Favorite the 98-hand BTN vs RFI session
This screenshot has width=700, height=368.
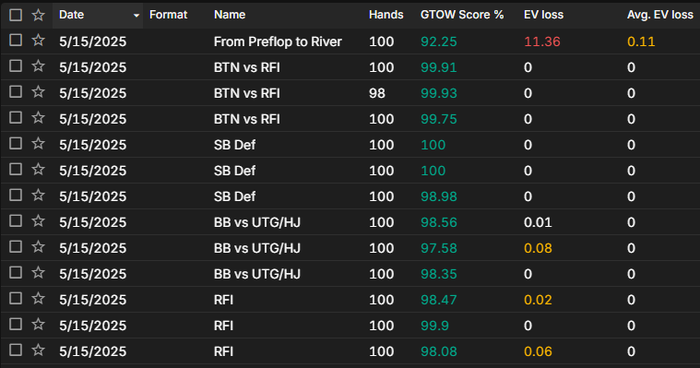38,92
